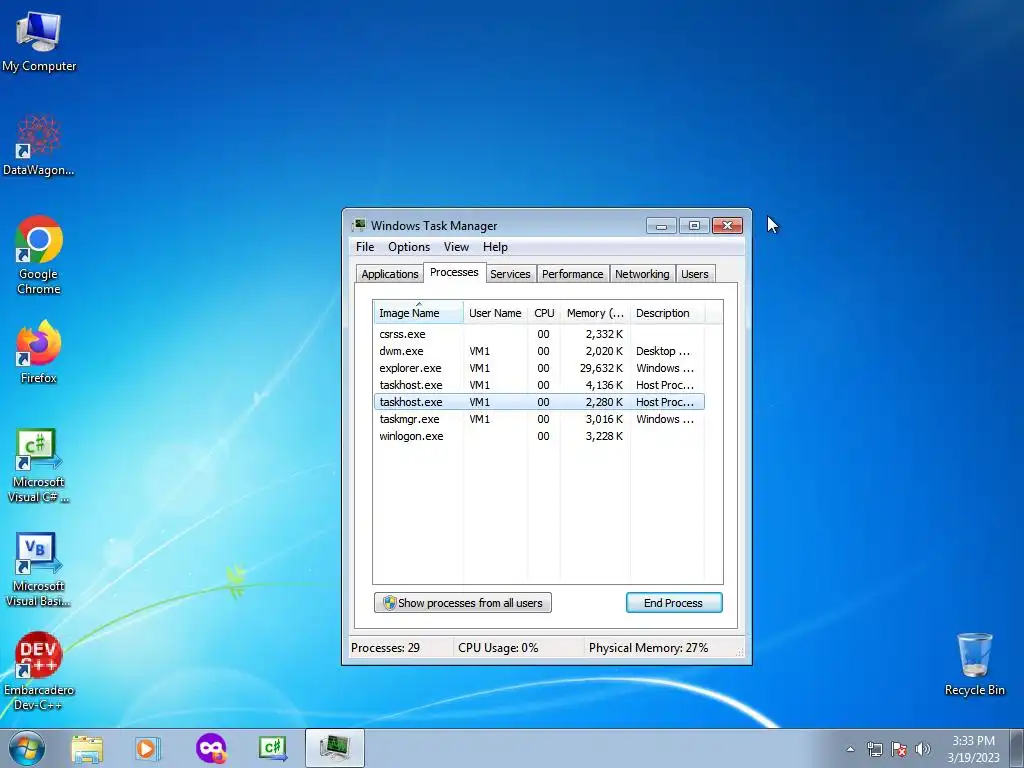
Task: Click the Processes: 29 status text
Action: tap(385, 648)
